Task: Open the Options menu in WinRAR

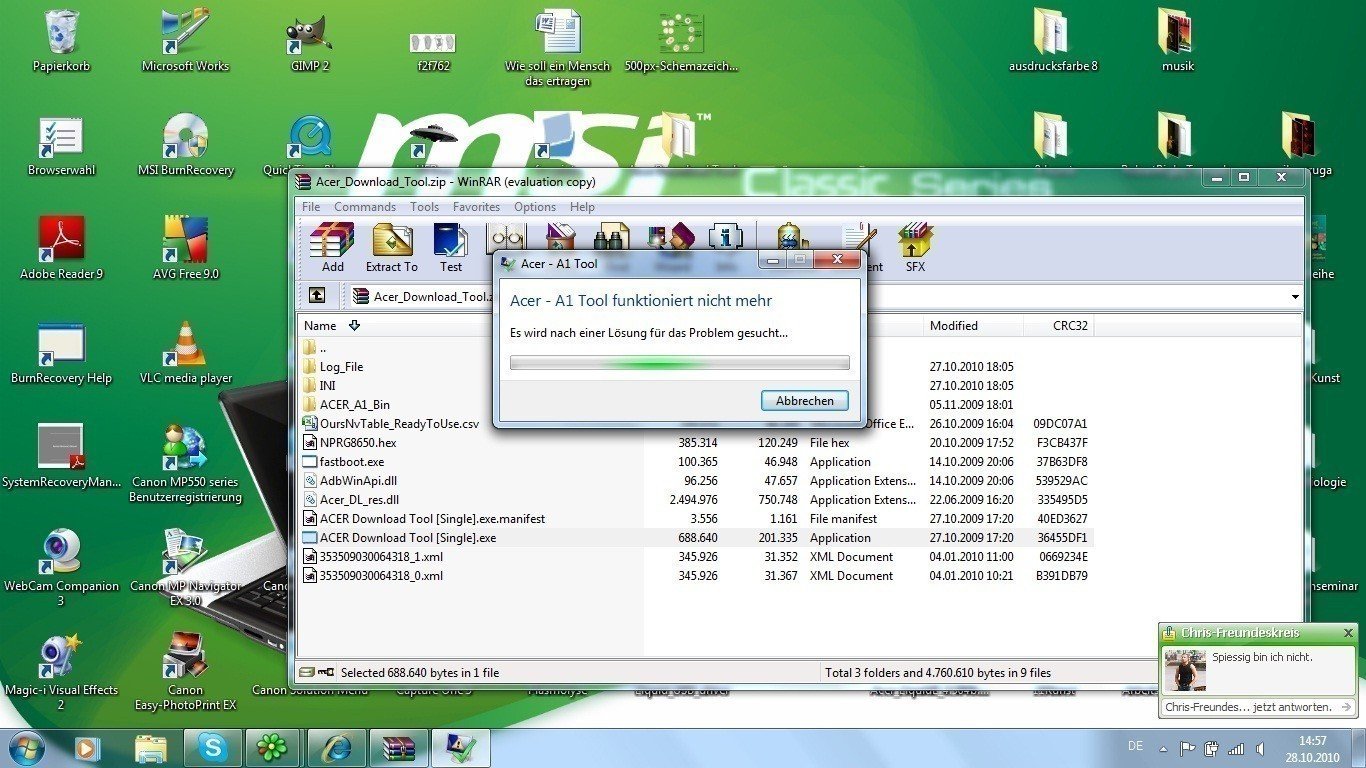Action: tap(535, 207)
